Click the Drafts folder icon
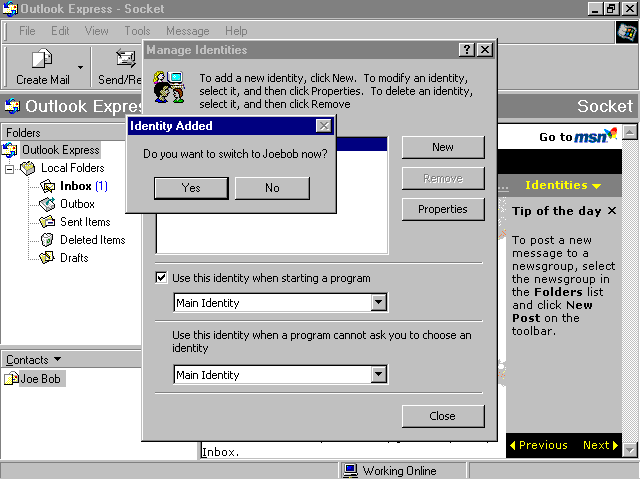This screenshot has width=640, height=480. click(x=47, y=258)
